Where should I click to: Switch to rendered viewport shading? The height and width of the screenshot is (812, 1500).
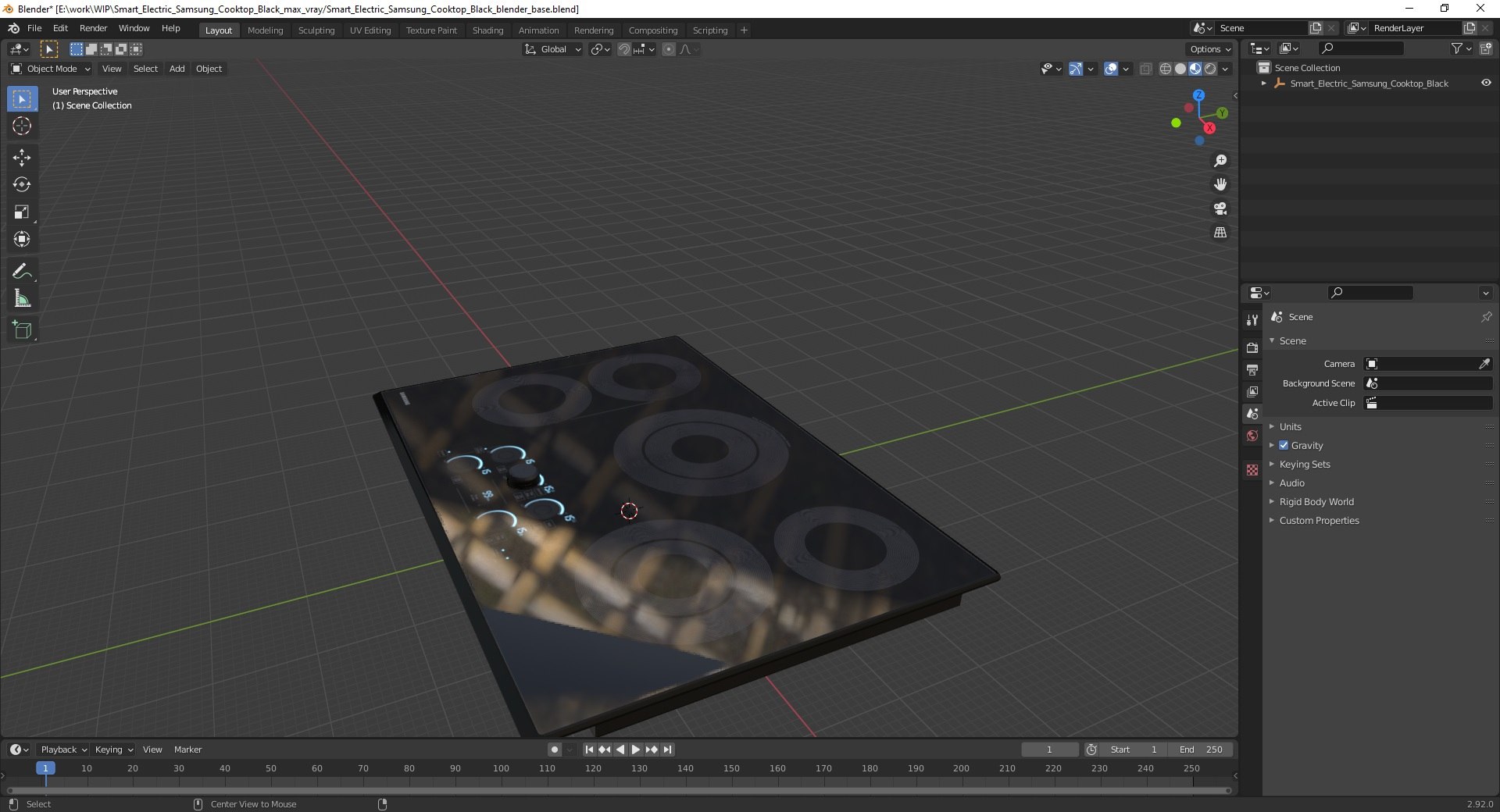coord(1210,69)
